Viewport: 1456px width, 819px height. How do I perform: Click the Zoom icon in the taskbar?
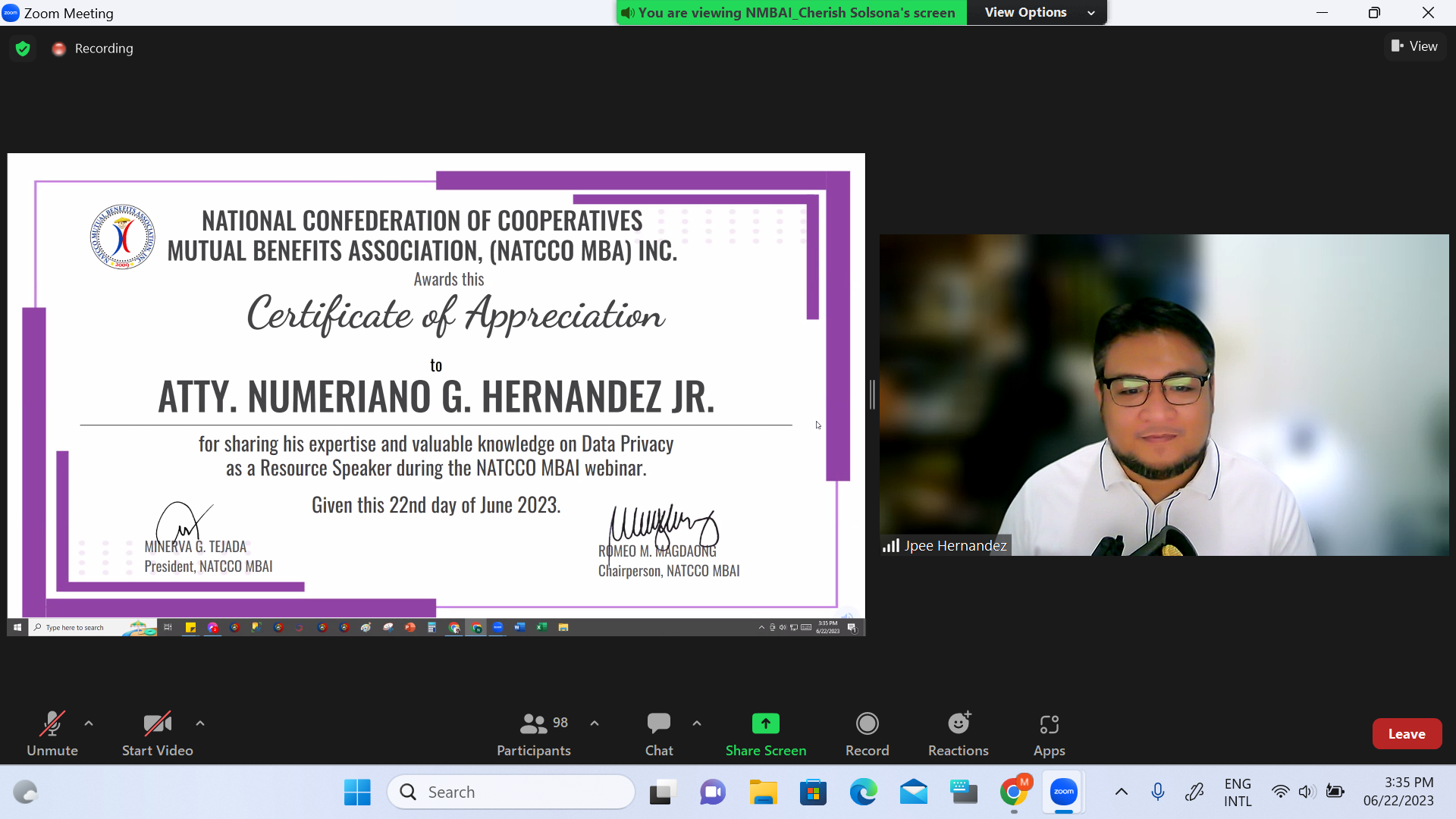tap(1064, 792)
